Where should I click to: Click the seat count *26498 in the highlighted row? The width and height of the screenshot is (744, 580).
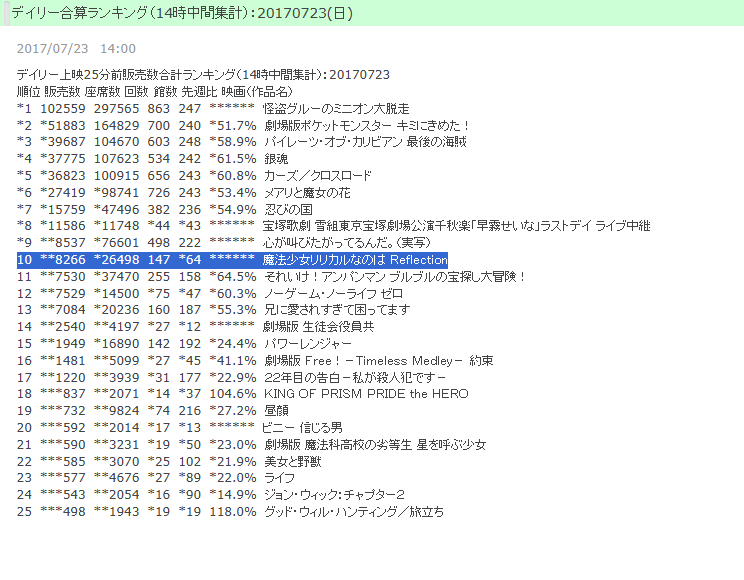(117, 260)
